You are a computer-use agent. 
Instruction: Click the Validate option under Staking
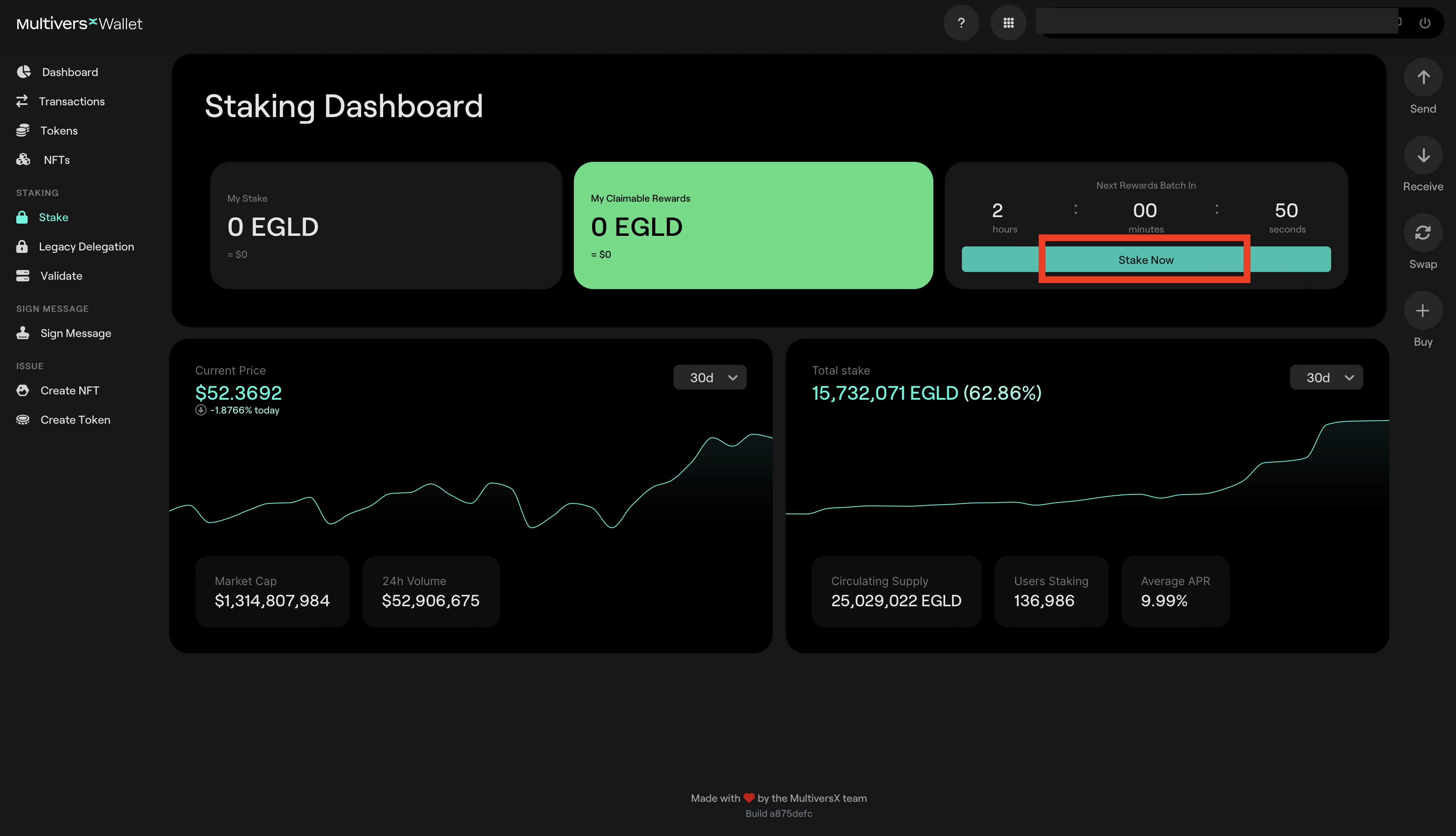point(60,275)
